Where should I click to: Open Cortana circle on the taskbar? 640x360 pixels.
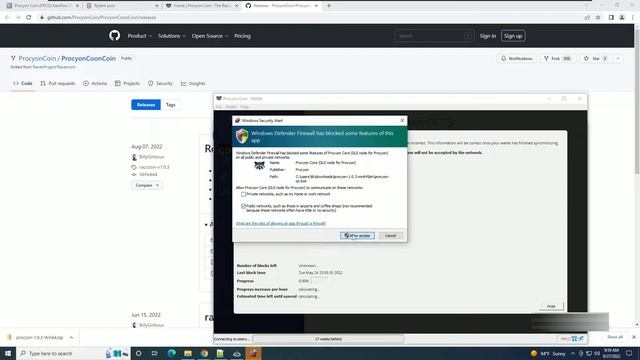(x=139, y=353)
